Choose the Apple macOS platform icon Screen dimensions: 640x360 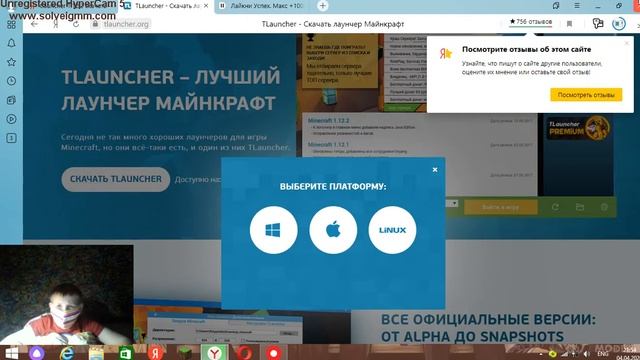click(x=333, y=230)
